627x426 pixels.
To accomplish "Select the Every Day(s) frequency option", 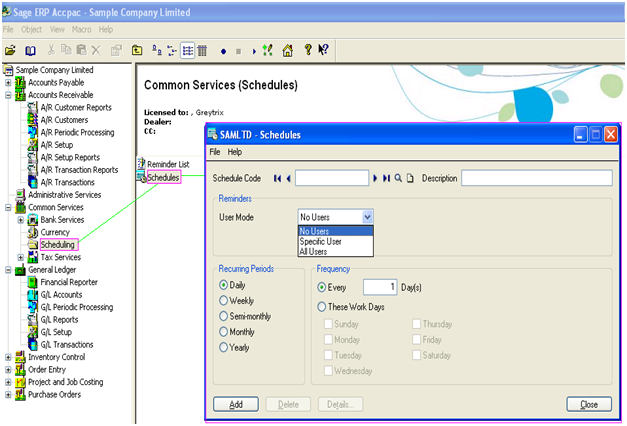I will pos(321,287).
